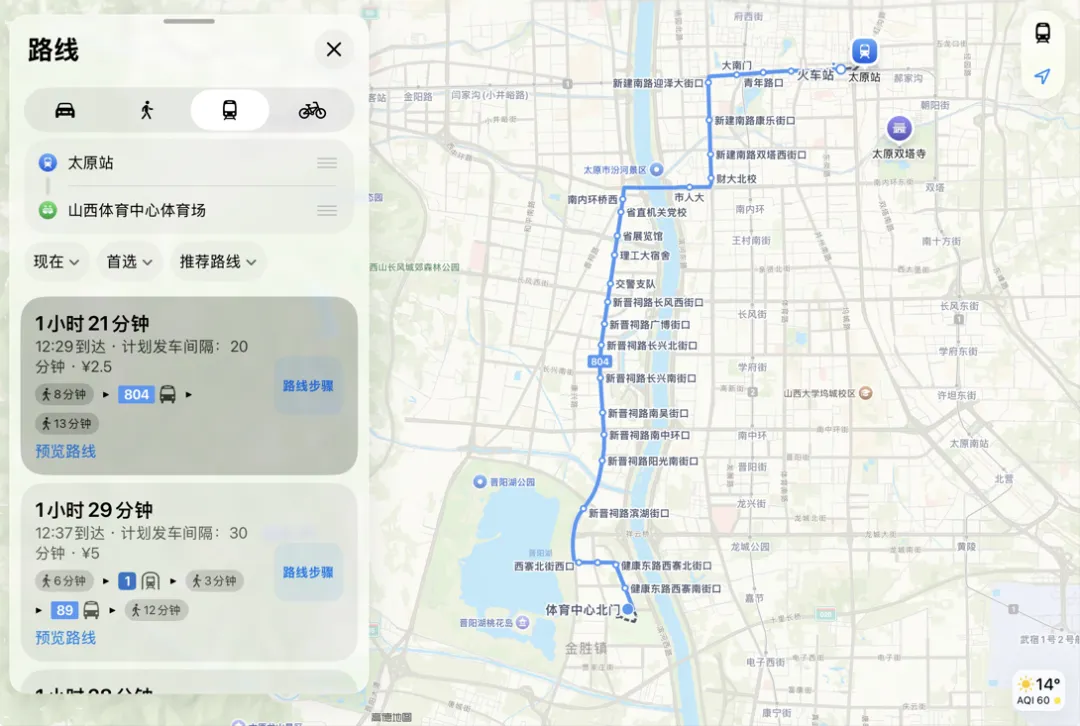The height and width of the screenshot is (726, 1080).
Task: Click the 火车站 bus stop on map
Action: click(815, 75)
